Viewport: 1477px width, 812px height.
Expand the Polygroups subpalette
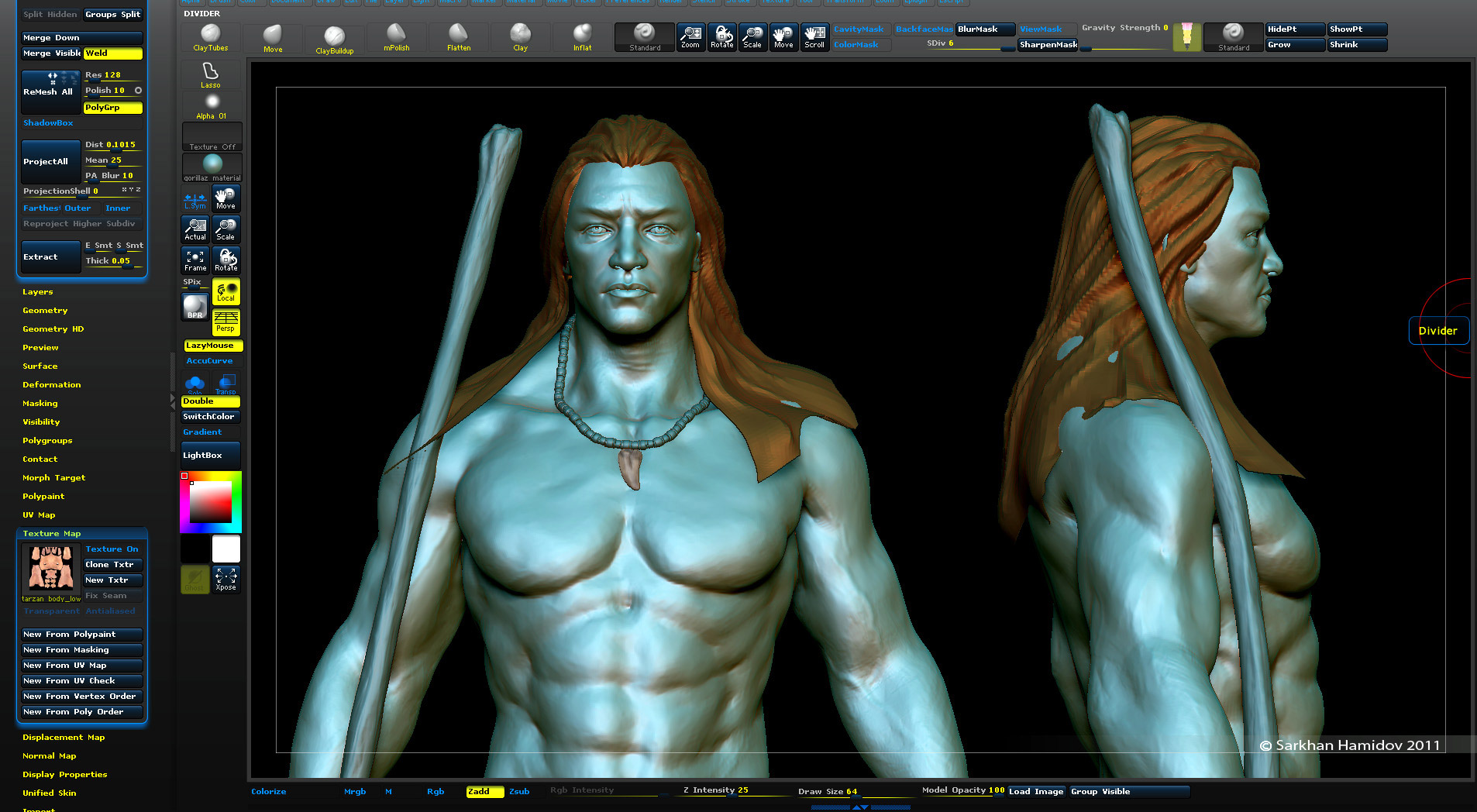47,441
